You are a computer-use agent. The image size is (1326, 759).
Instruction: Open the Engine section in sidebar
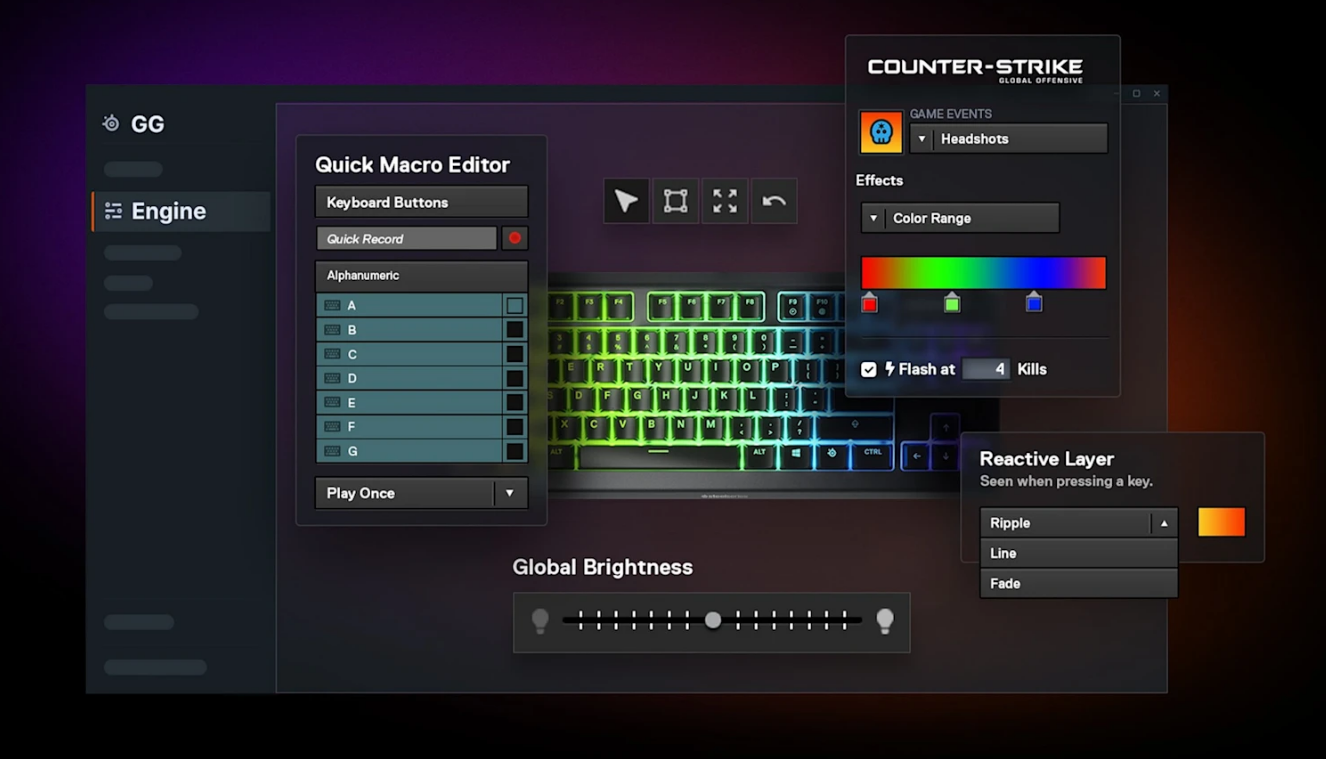tap(181, 211)
